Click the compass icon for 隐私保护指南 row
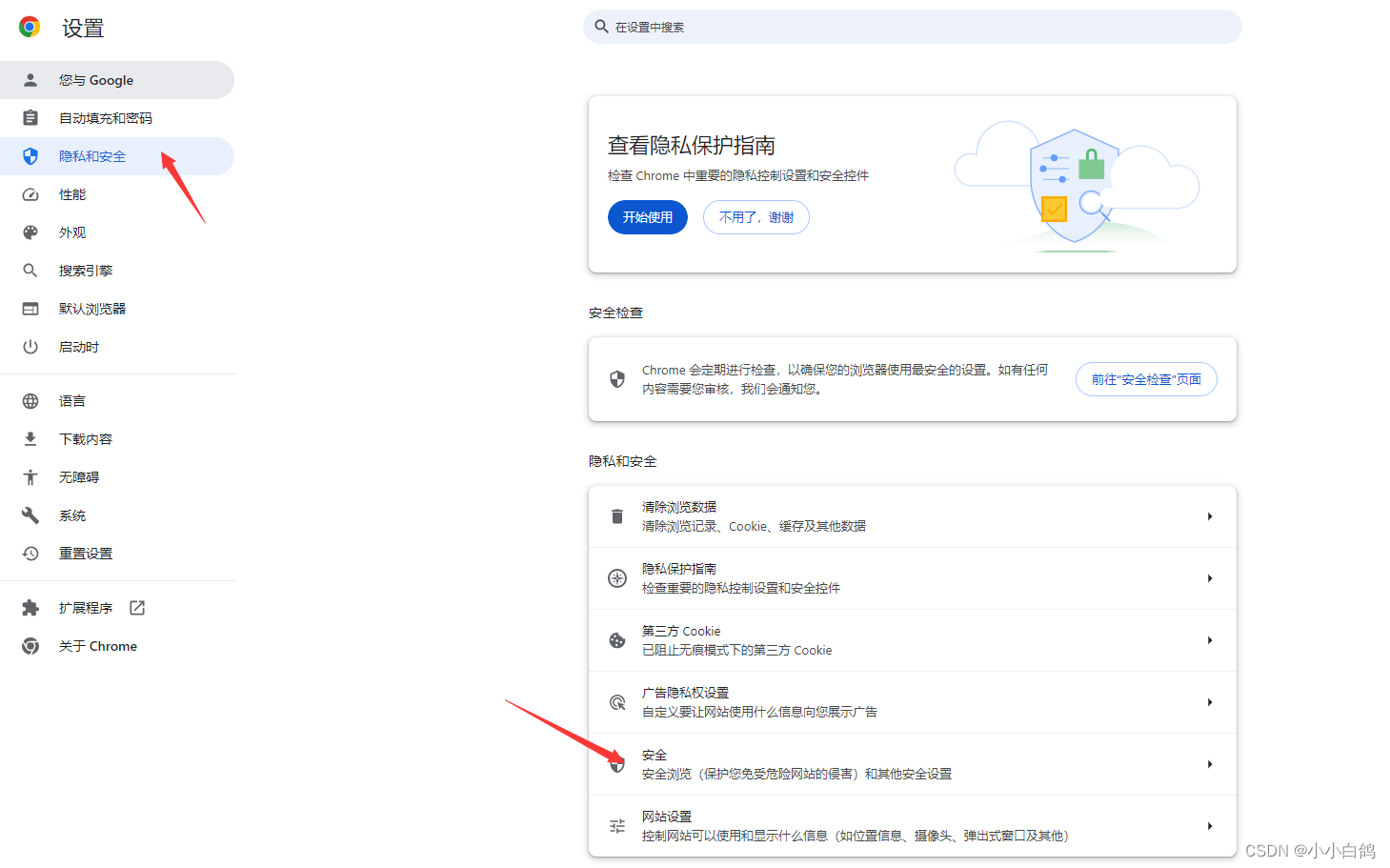Screen dimensions: 1390x868 pyautogui.click(x=617, y=578)
